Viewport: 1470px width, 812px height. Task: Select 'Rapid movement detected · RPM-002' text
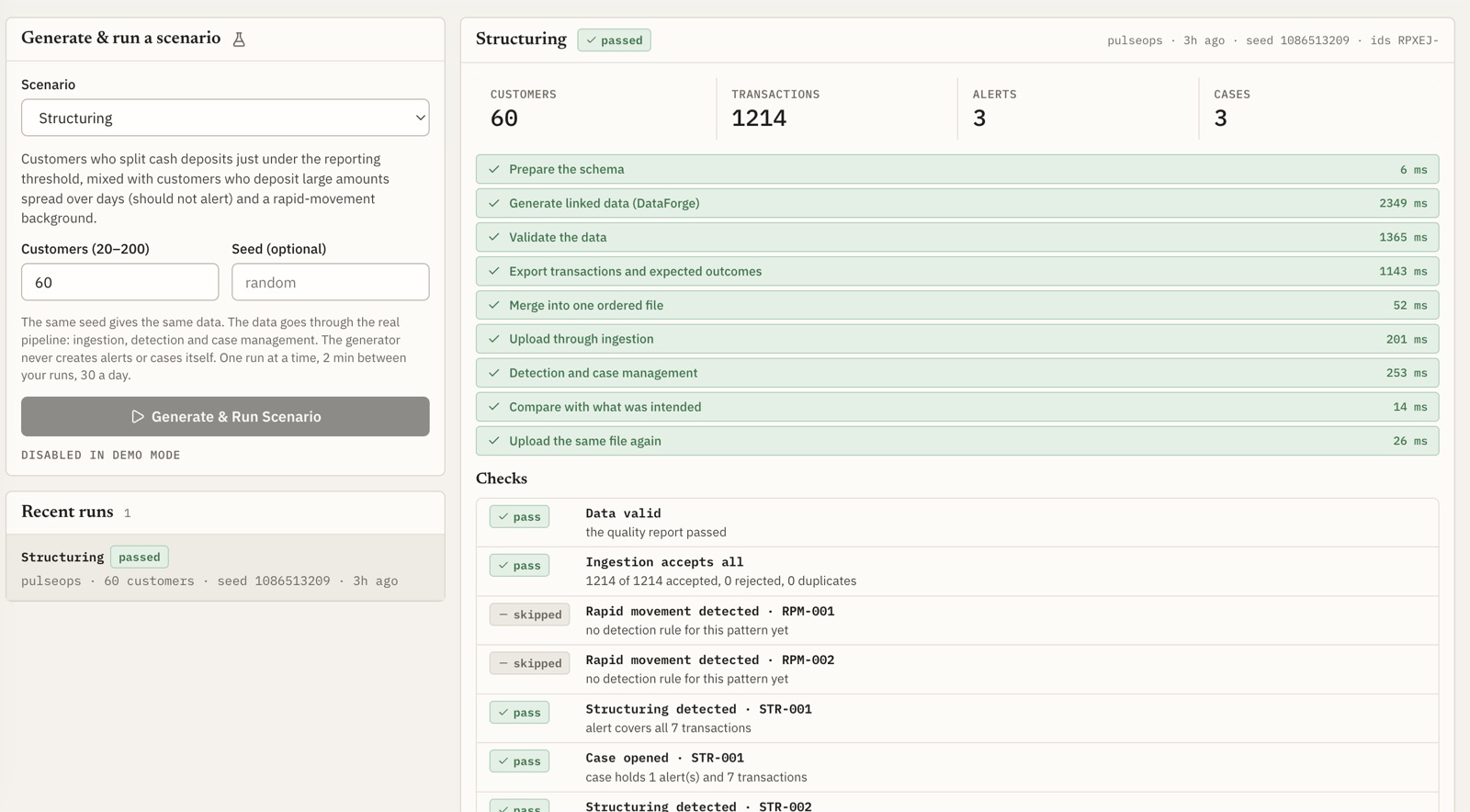[710, 660]
